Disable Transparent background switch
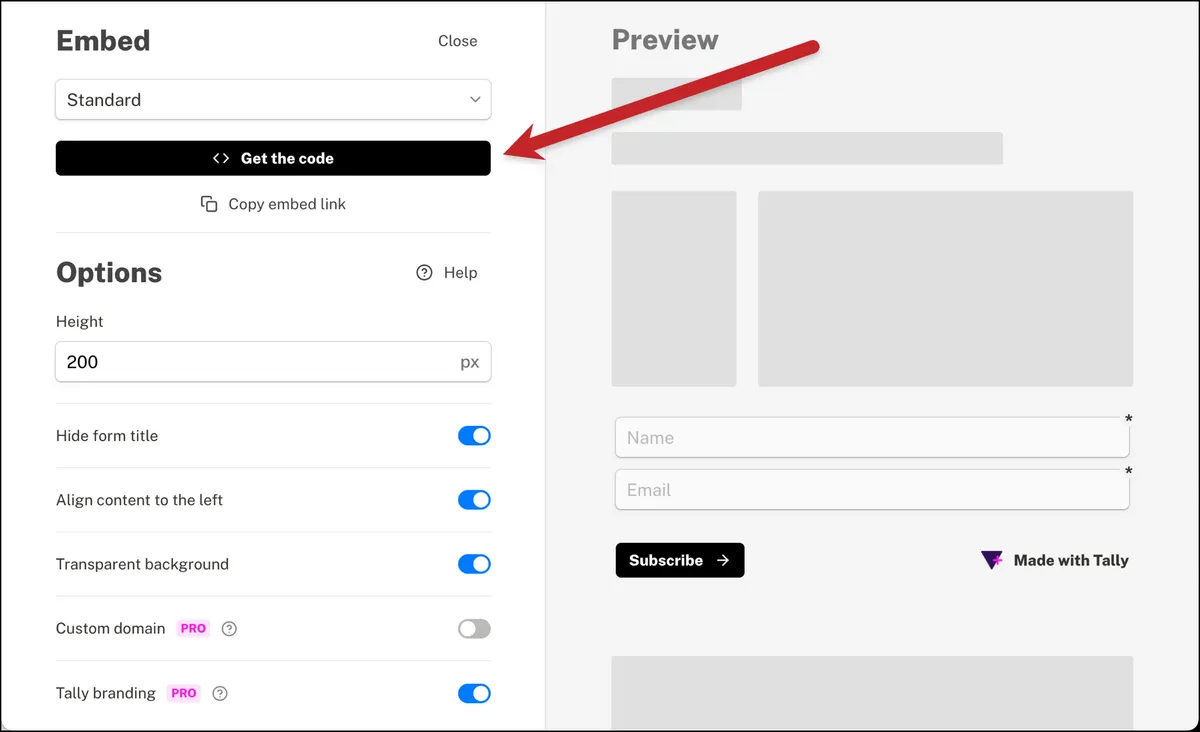 474,564
